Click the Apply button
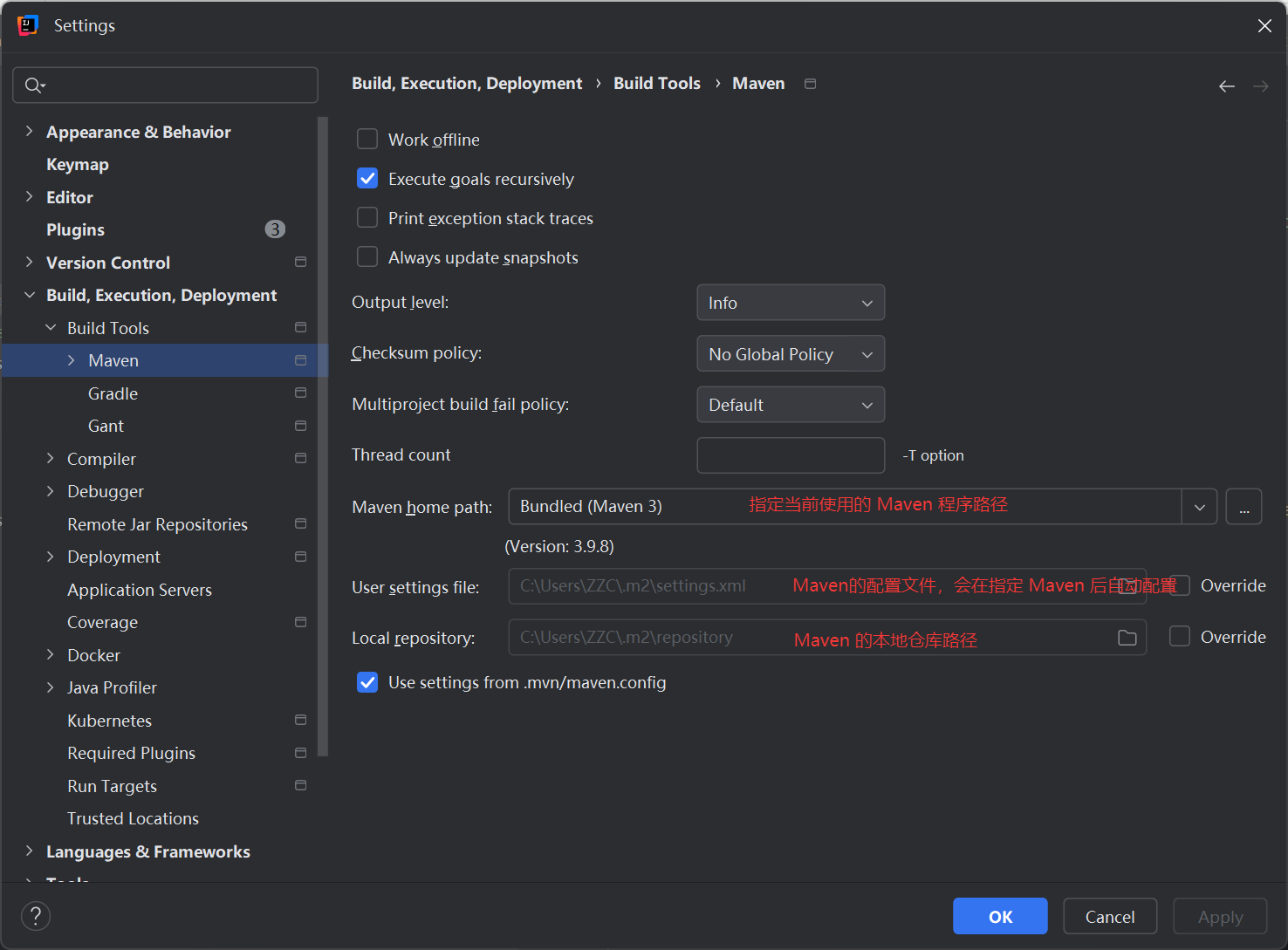Image resolution: width=1288 pixels, height=950 pixels. pyautogui.click(x=1220, y=916)
